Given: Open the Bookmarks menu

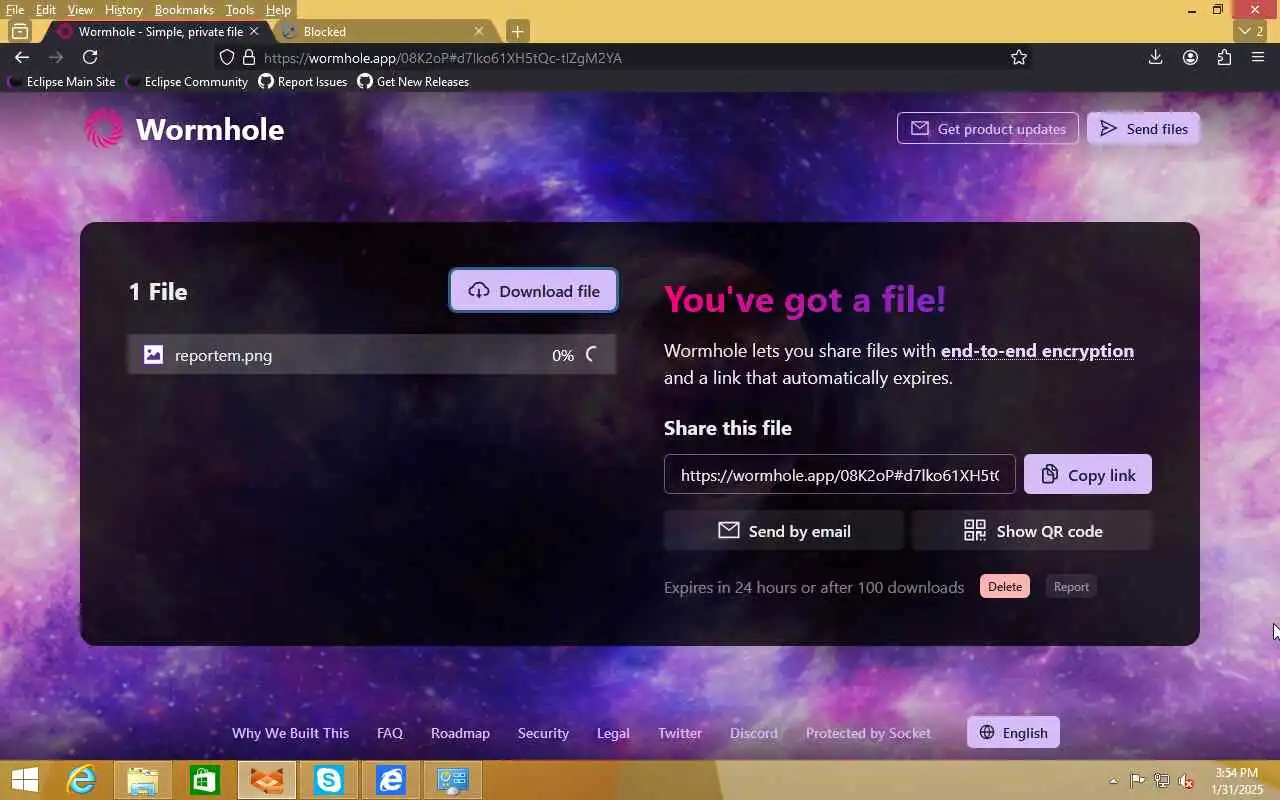Looking at the screenshot, I should [184, 10].
